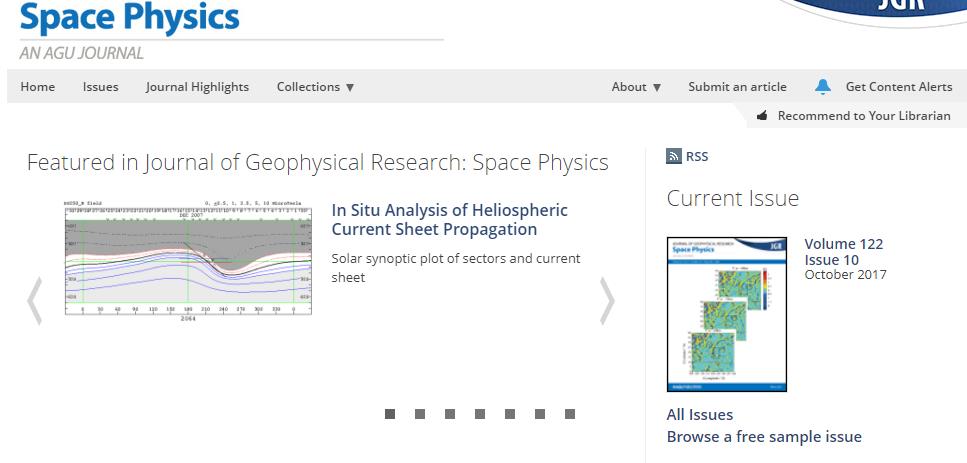This screenshot has height=463, width=967.
Task: Select the first carousel dot
Action: [390, 414]
